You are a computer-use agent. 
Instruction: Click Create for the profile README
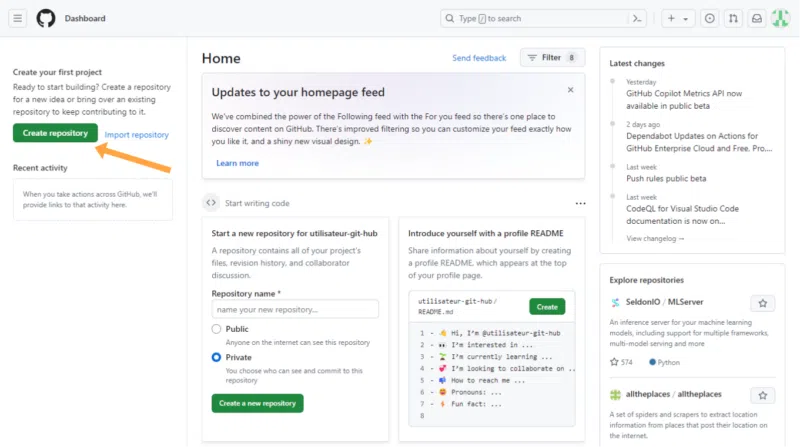547,306
